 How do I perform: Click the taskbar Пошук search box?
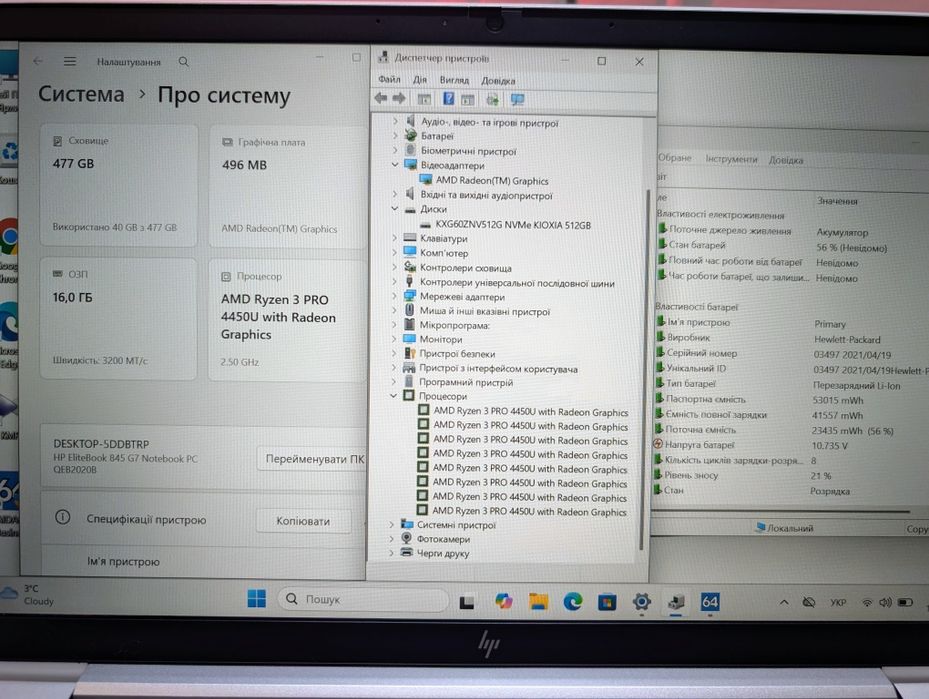(x=363, y=599)
